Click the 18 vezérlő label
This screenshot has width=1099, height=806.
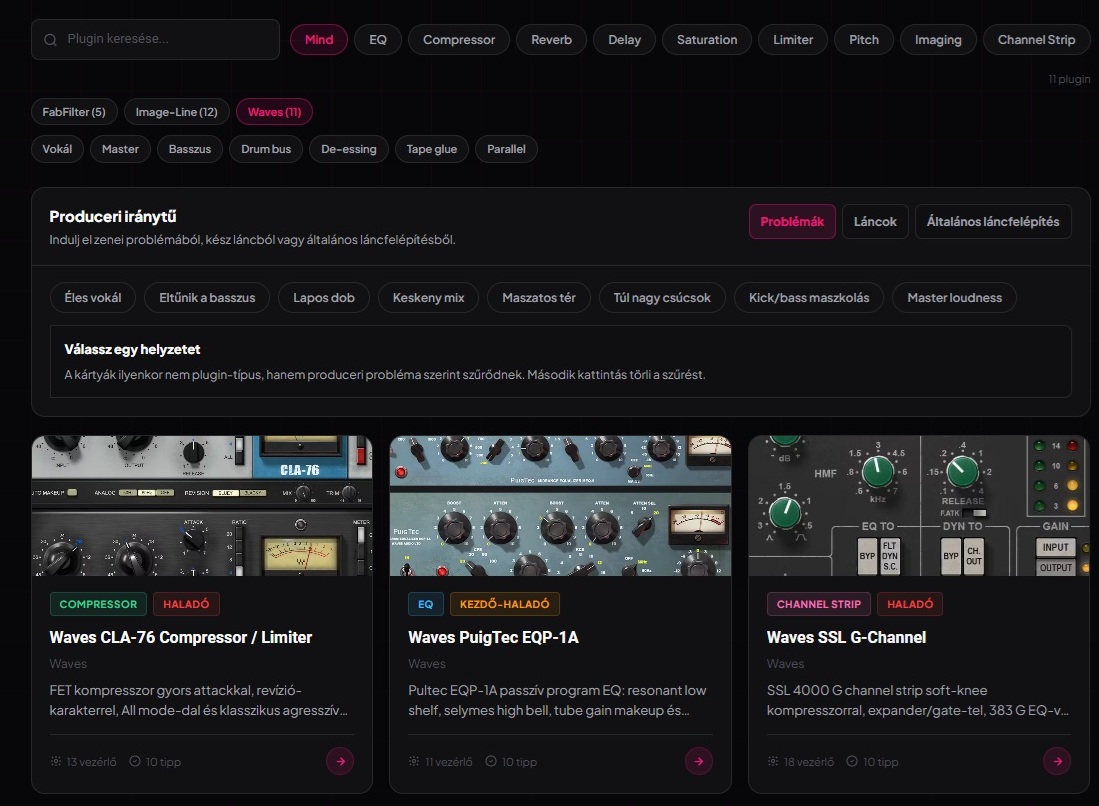pos(809,762)
